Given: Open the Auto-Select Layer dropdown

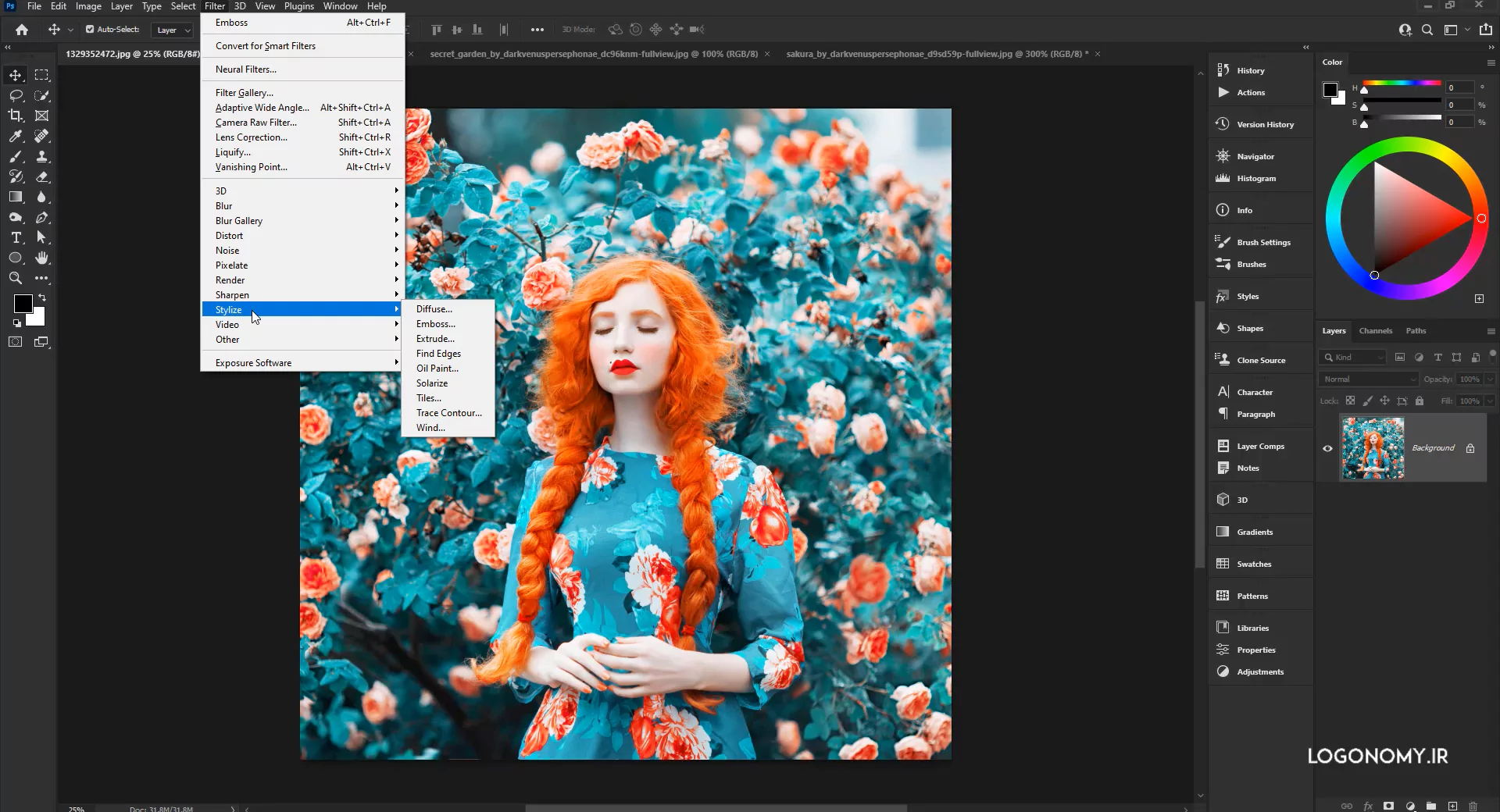Looking at the screenshot, I should click(x=173, y=30).
